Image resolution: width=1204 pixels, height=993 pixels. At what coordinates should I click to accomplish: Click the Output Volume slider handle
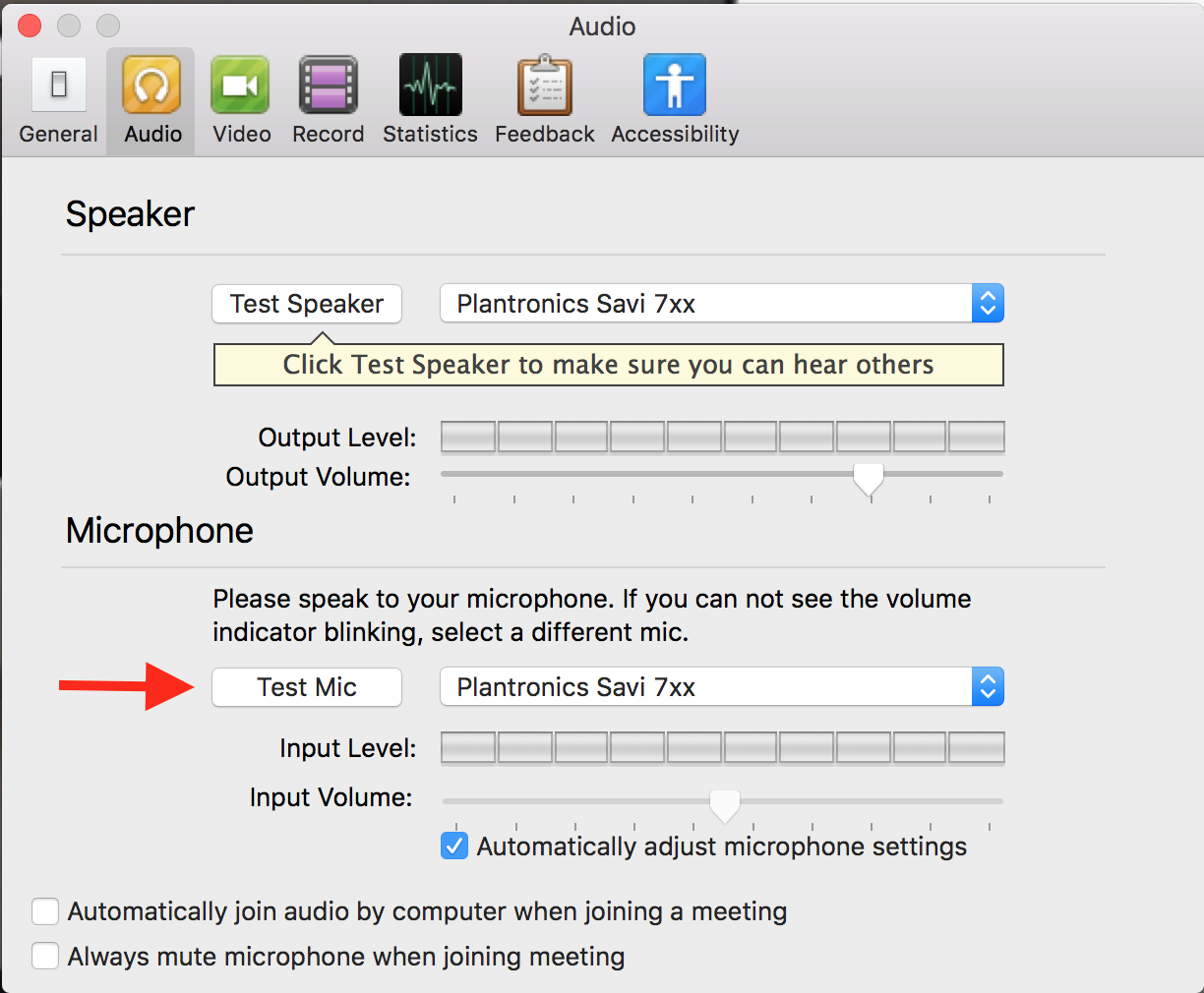[868, 478]
